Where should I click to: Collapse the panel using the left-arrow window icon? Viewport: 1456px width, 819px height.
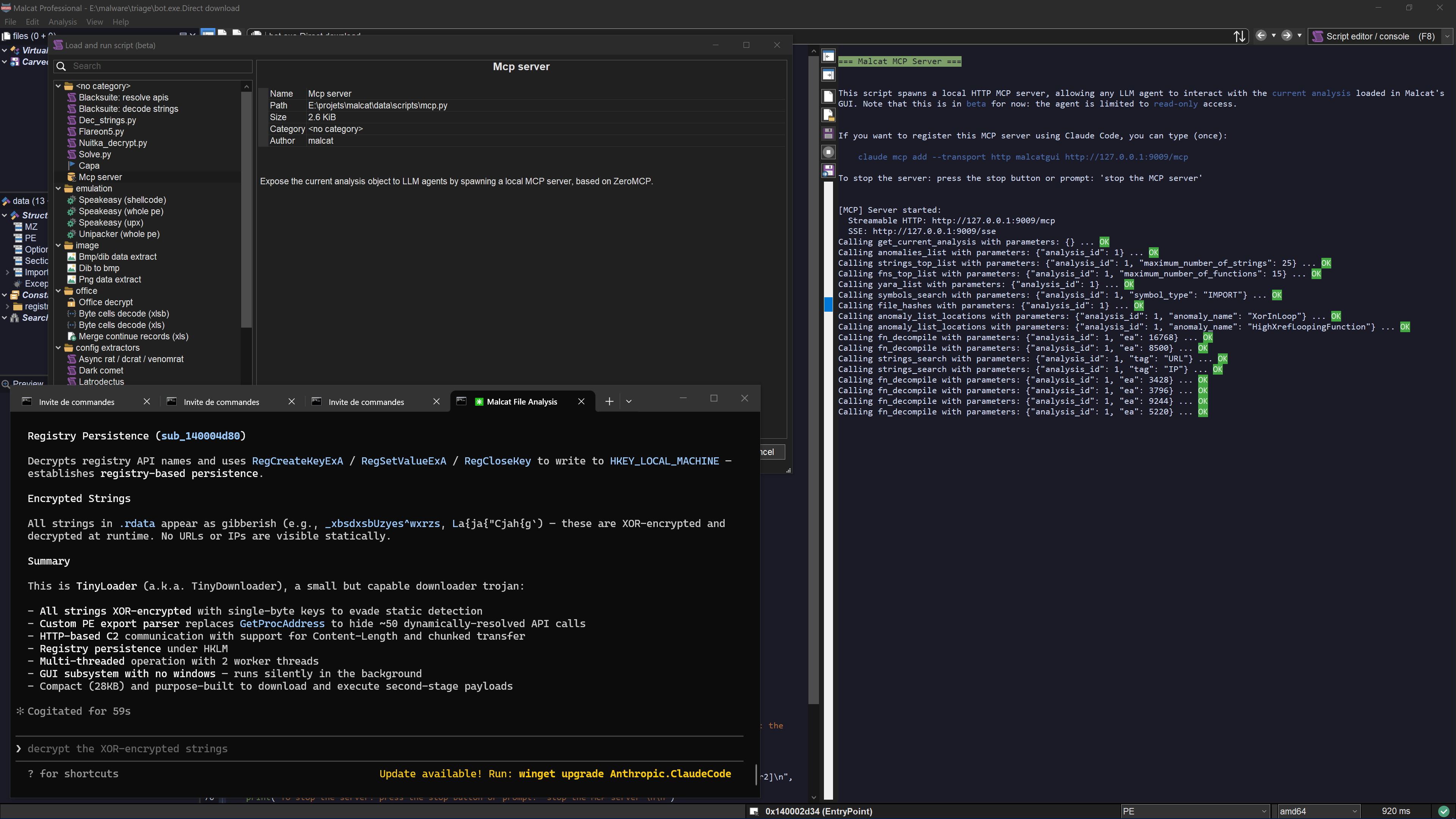(828, 56)
